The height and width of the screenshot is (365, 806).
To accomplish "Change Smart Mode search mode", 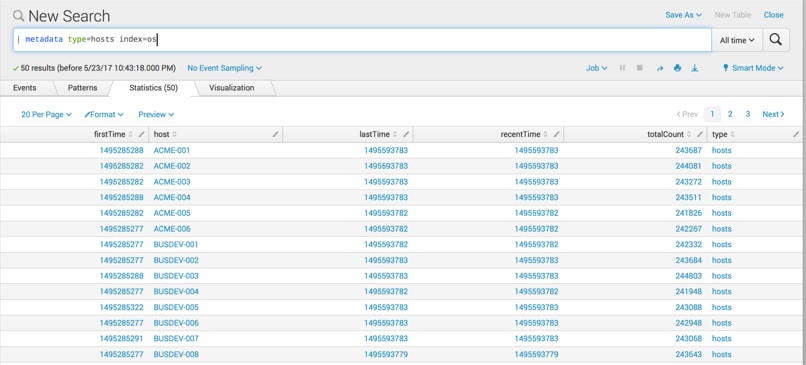I will [x=753, y=68].
